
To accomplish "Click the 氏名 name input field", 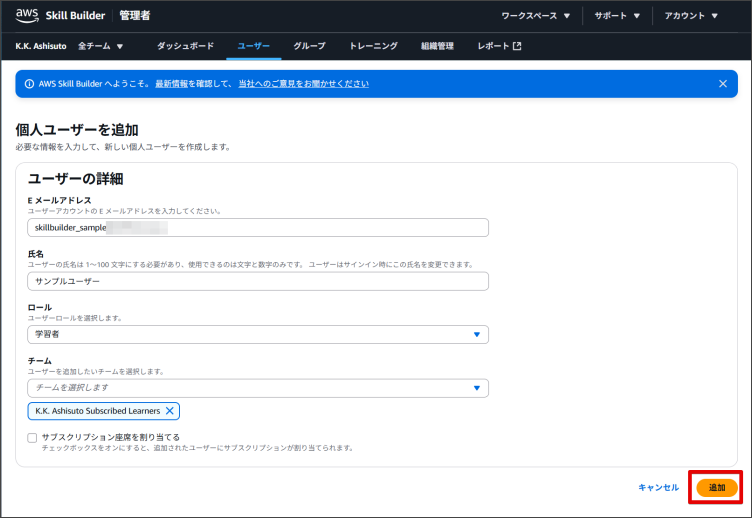I will point(258,281).
